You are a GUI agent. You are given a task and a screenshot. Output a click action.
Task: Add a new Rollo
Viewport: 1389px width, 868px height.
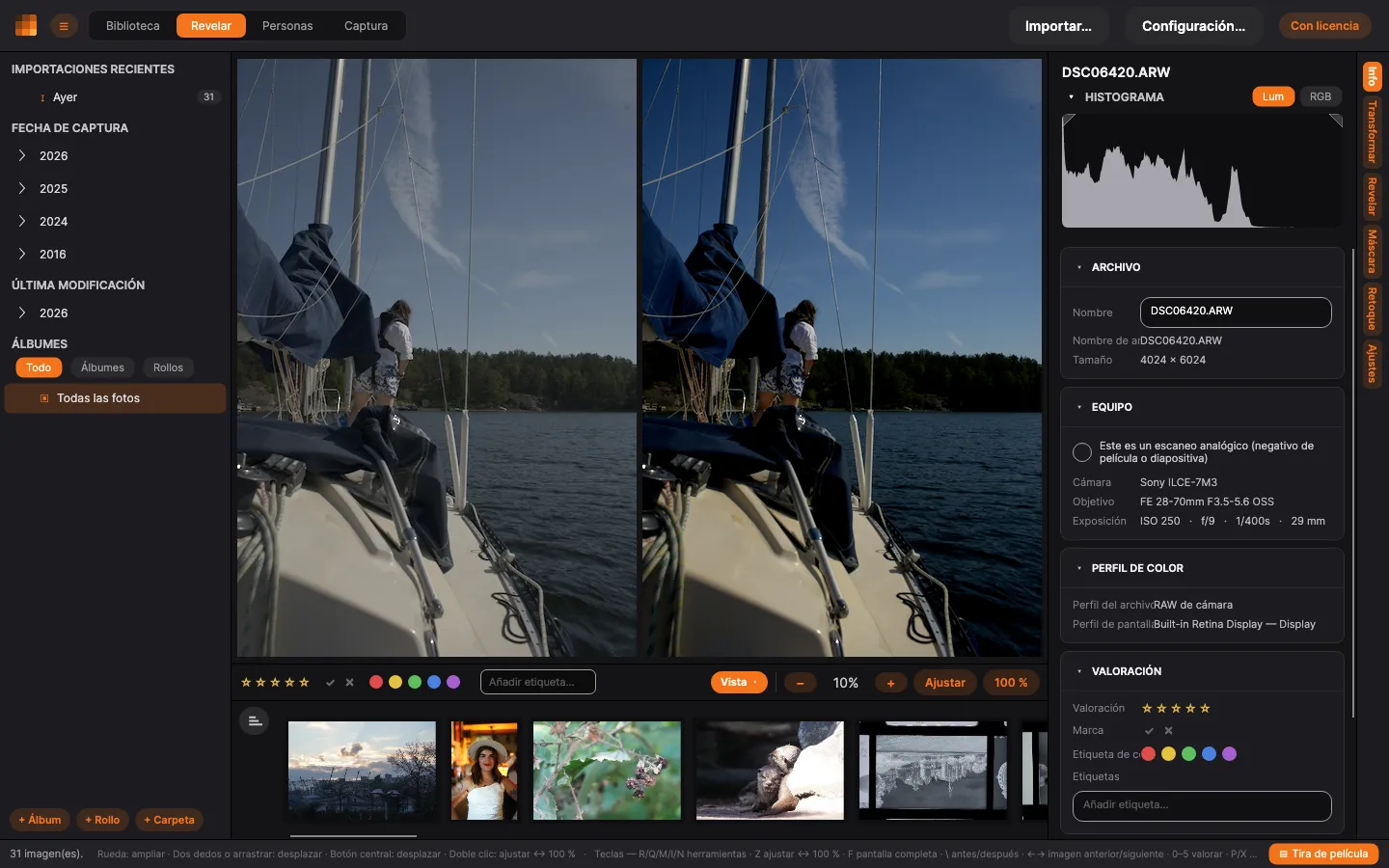click(x=102, y=820)
